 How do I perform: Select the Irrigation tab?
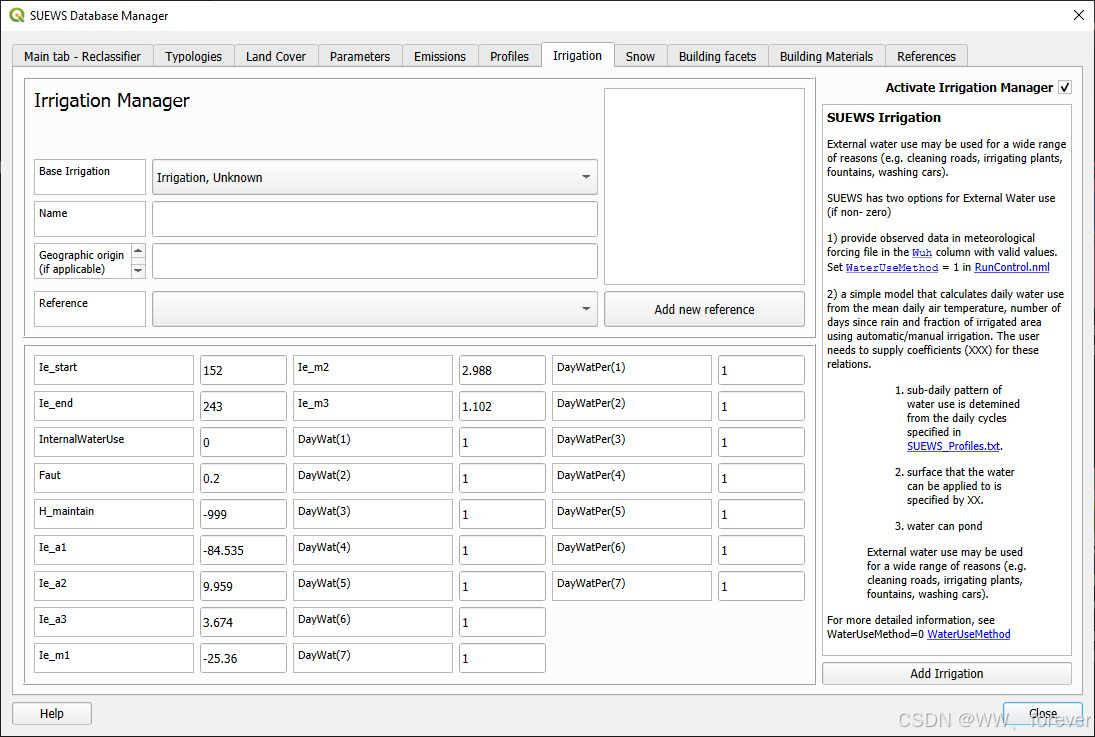click(578, 56)
